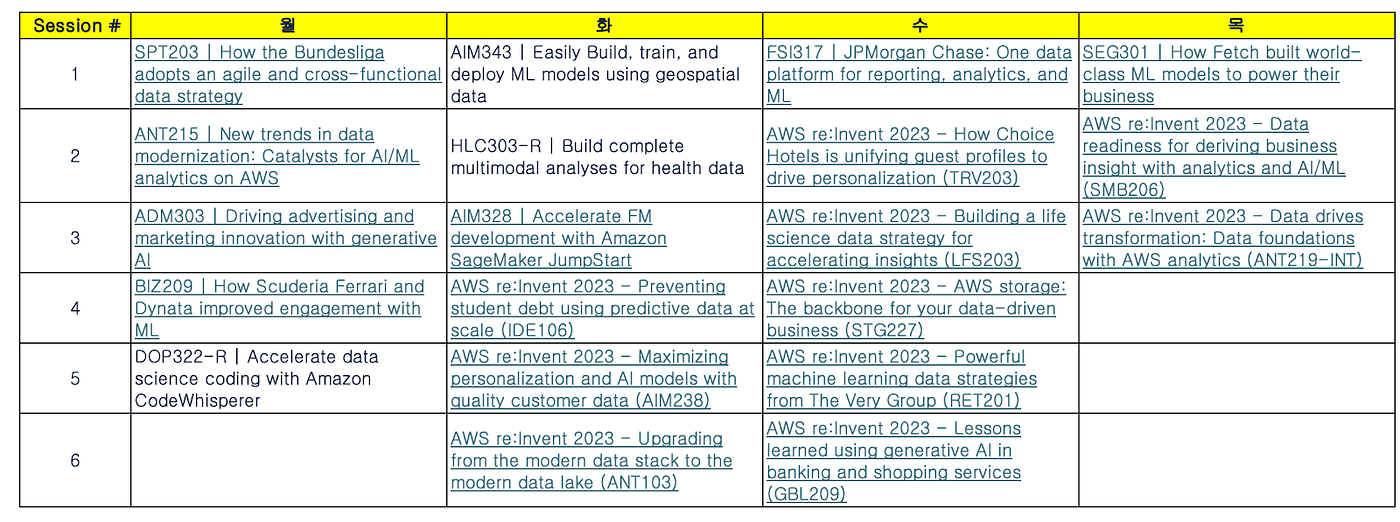1400x522 pixels.
Task: Open BIZ209 Scuderia Ferrari and Dynata link
Action: 280,308
